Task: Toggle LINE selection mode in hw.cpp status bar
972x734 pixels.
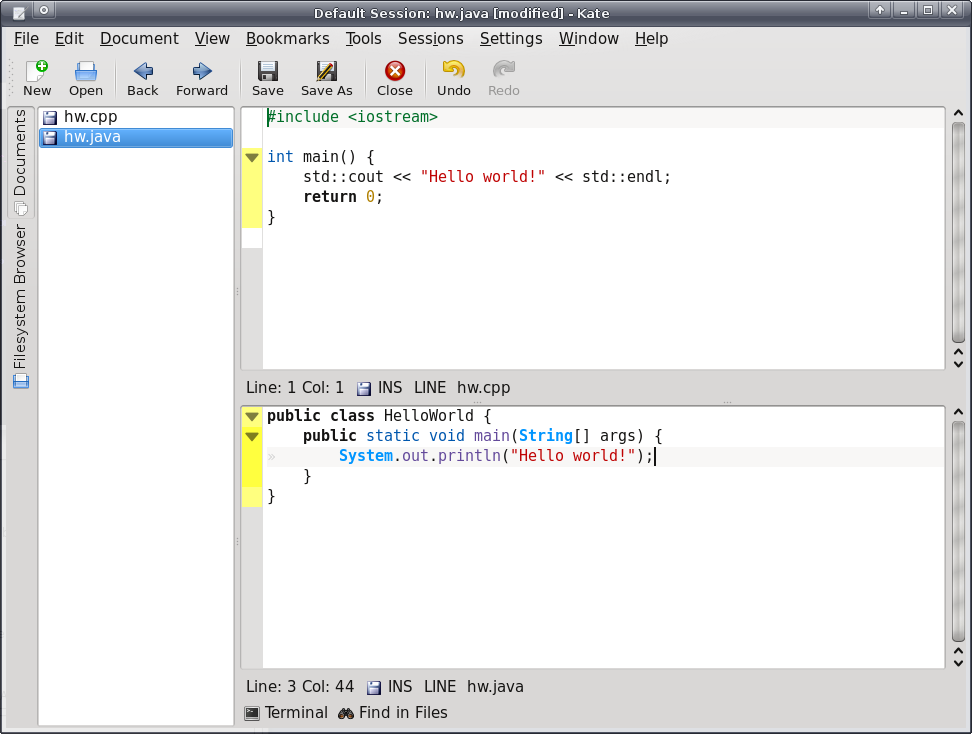Action: click(430, 388)
